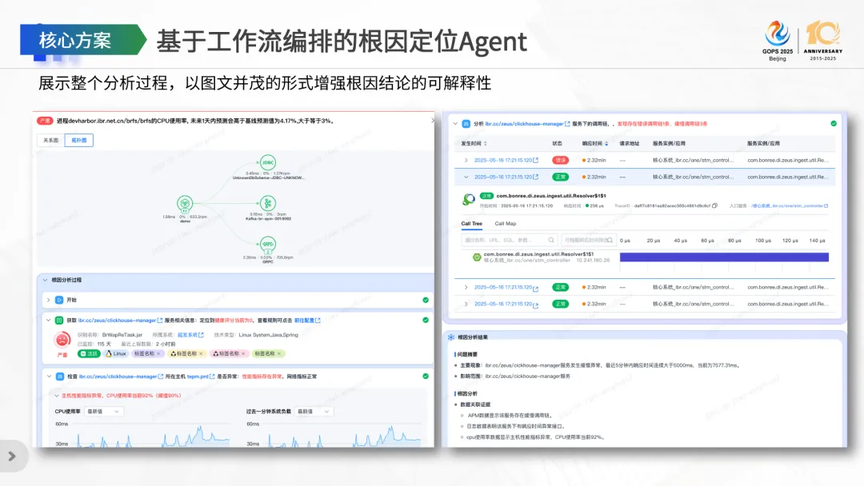Collapse the 根因分析过程 section
Image resolution: width=864 pixels, height=486 pixels.
pyautogui.click(x=45, y=280)
